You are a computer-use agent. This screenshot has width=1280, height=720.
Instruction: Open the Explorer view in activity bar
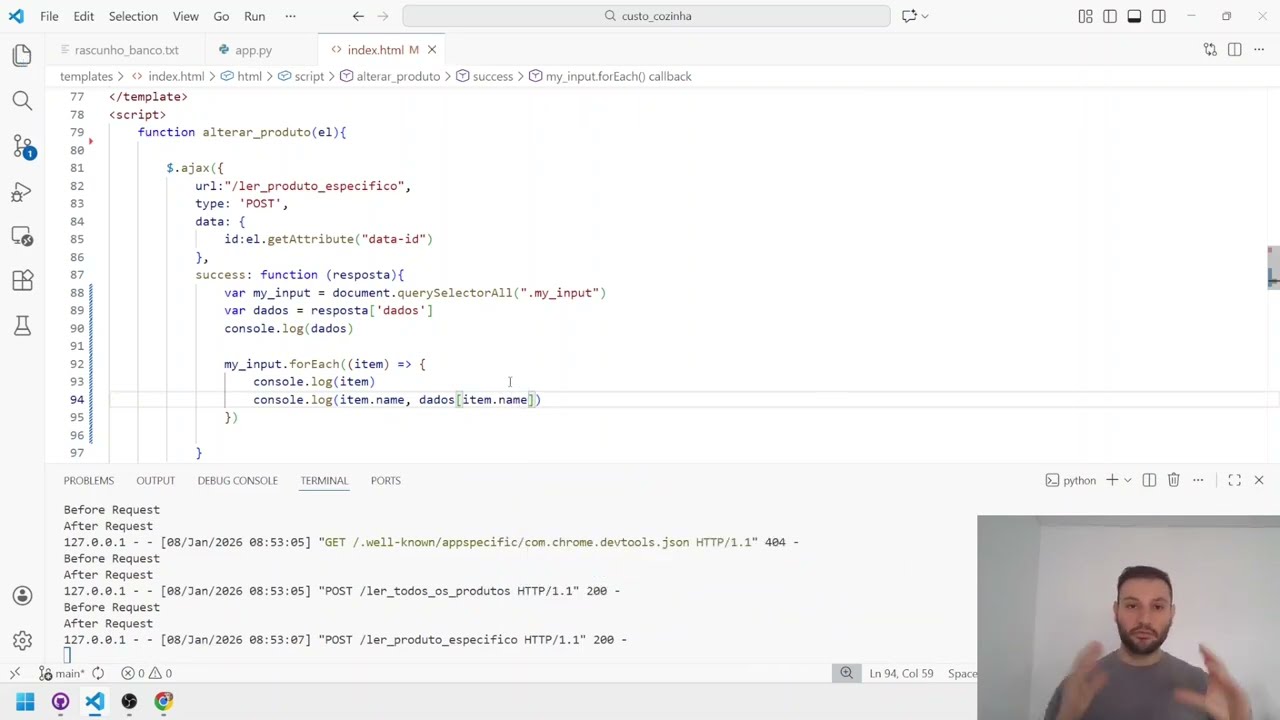[22, 56]
